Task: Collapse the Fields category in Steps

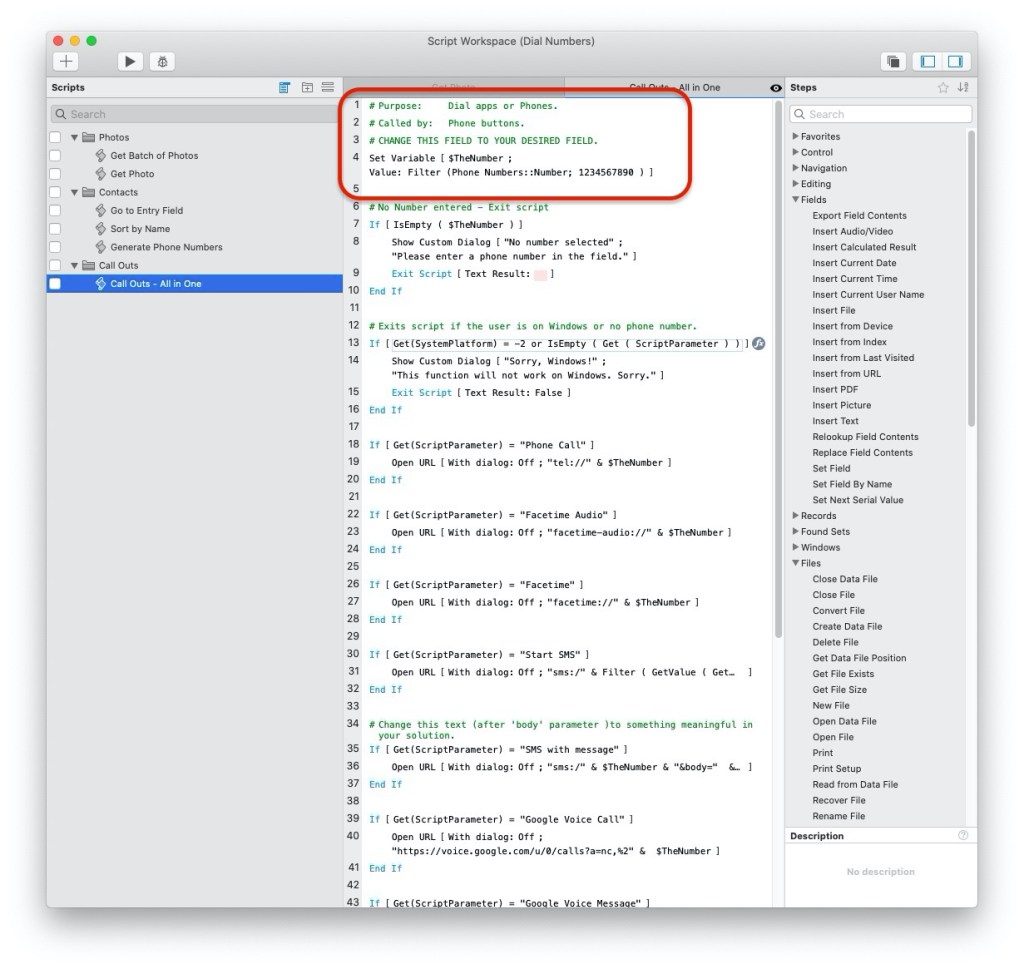Action: point(796,200)
